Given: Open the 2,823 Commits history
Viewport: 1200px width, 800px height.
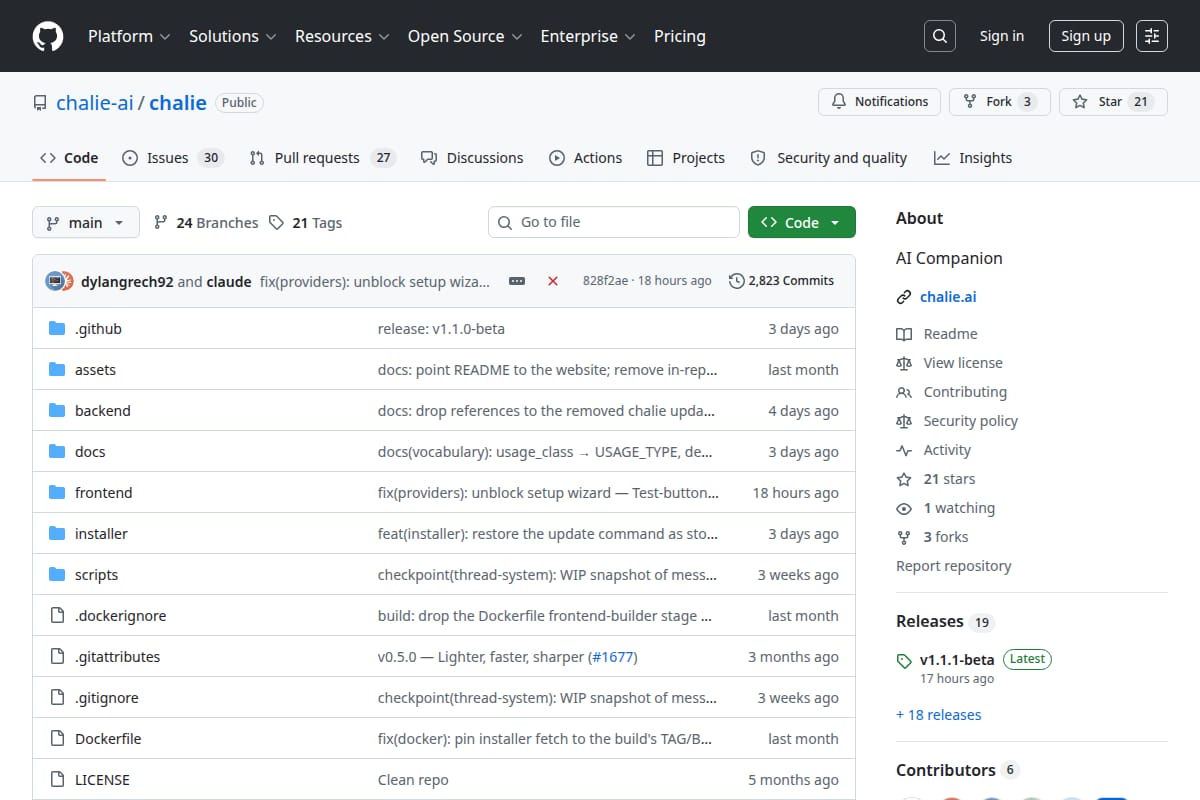Looking at the screenshot, I should [x=781, y=281].
